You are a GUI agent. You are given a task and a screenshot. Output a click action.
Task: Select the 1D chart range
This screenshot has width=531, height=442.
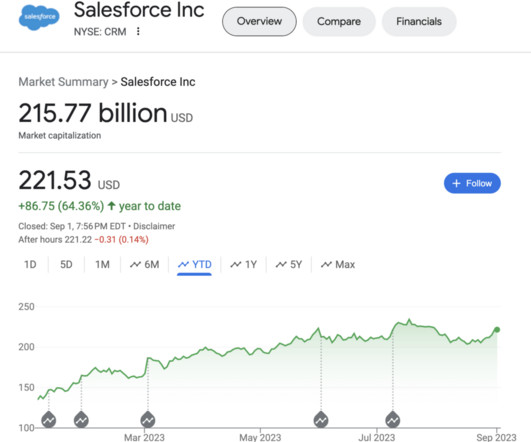tap(30, 265)
